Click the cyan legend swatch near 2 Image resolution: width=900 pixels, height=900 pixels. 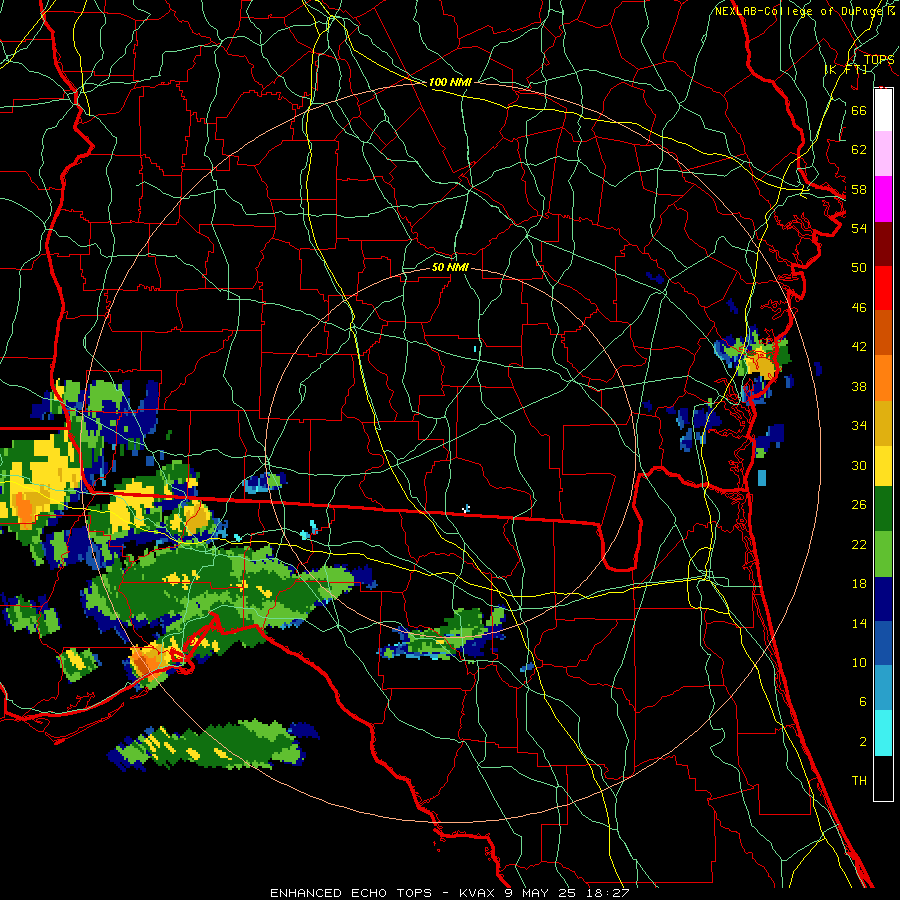coord(883,733)
